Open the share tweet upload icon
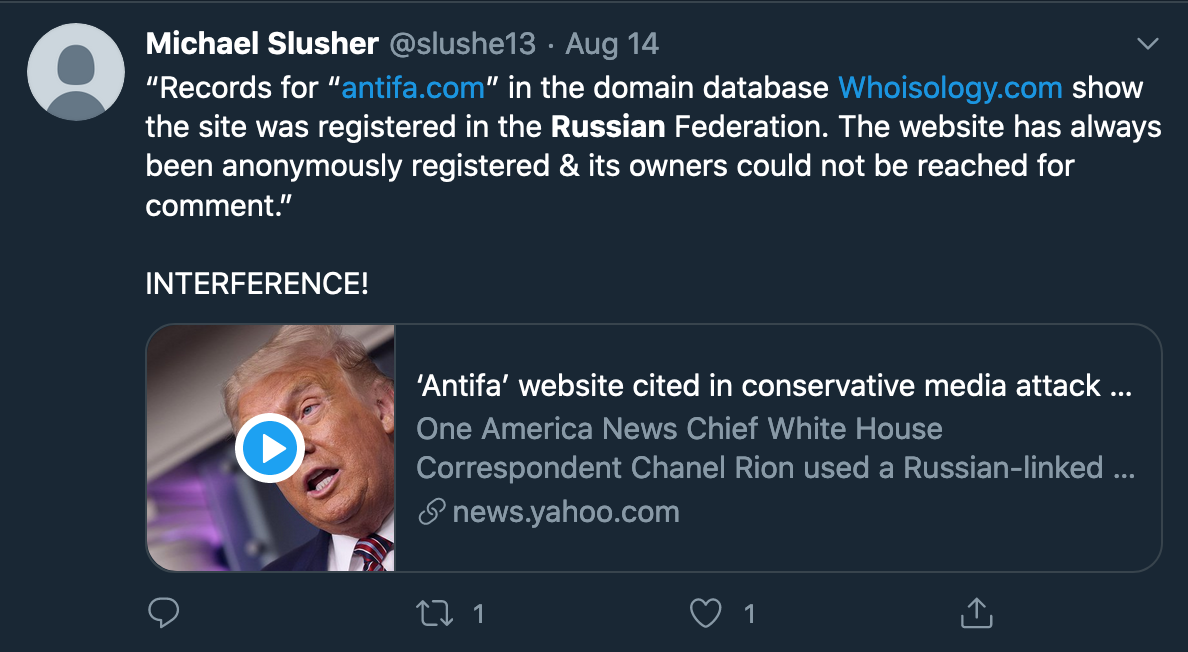Viewport: 1188px width, 652px height. click(x=977, y=613)
